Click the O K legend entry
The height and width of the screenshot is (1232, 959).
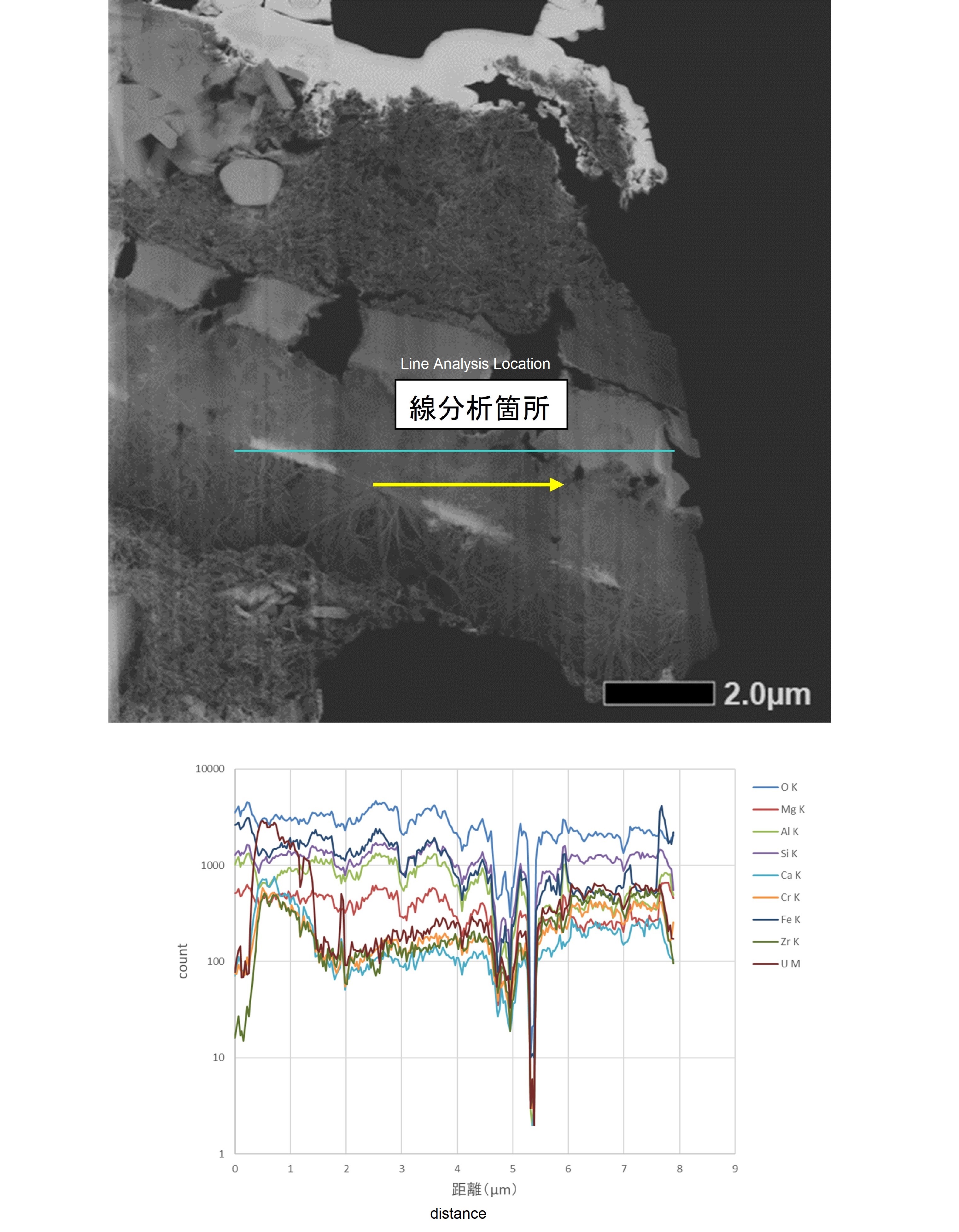(775, 787)
